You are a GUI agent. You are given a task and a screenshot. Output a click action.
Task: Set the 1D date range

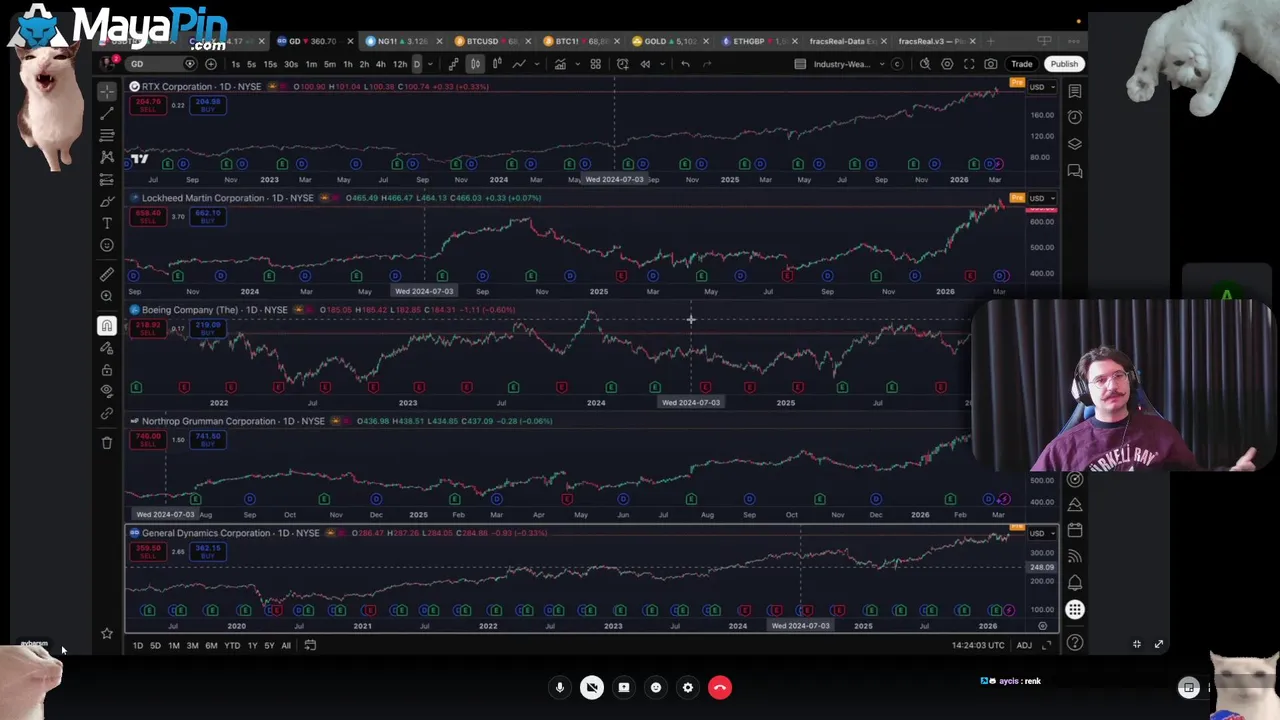tap(138, 646)
